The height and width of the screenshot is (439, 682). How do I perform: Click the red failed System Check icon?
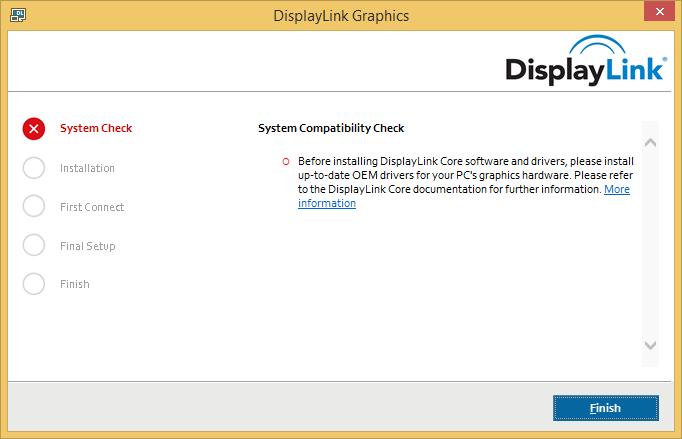[x=33, y=128]
